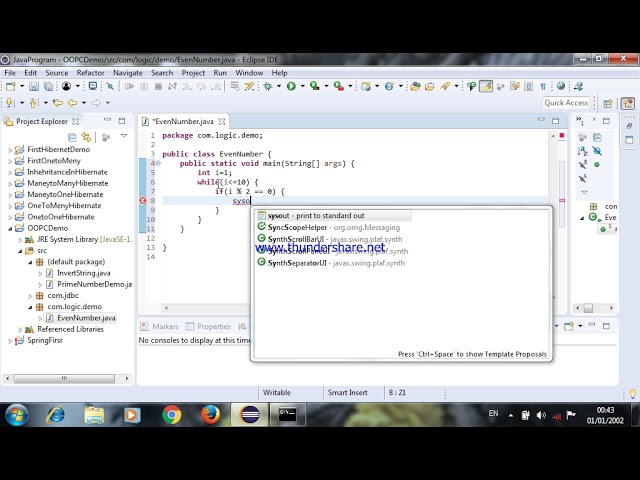Click the Skip All Breakpoints icon
Image resolution: width=640 pixels, height=480 pixels.
click(110, 86)
